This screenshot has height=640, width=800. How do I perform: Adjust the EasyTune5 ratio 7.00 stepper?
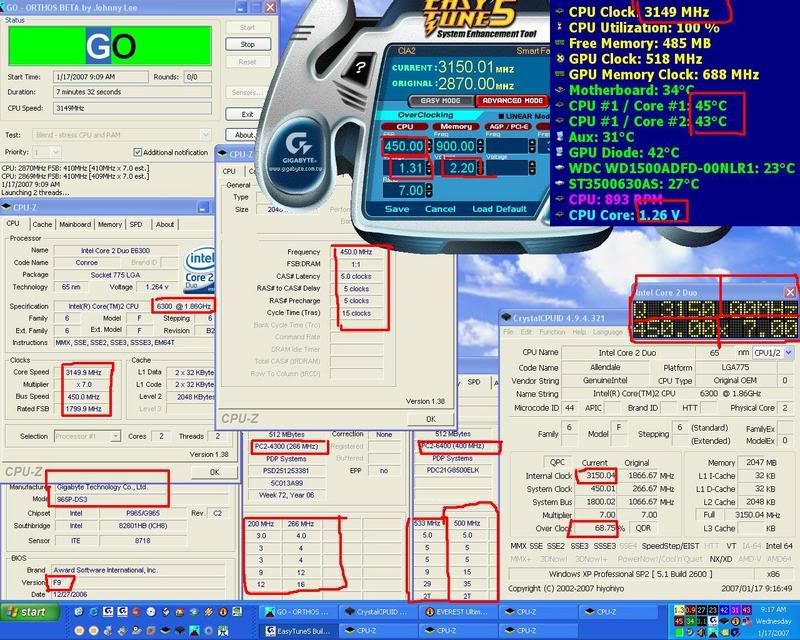coord(429,190)
